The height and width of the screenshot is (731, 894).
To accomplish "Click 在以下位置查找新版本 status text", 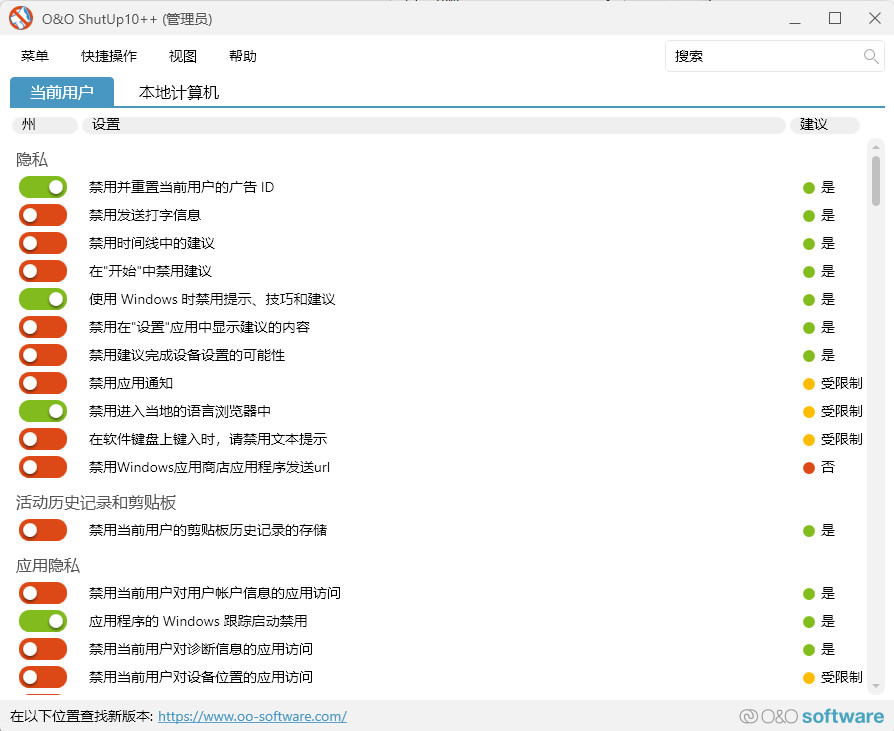I will click(x=82, y=716).
